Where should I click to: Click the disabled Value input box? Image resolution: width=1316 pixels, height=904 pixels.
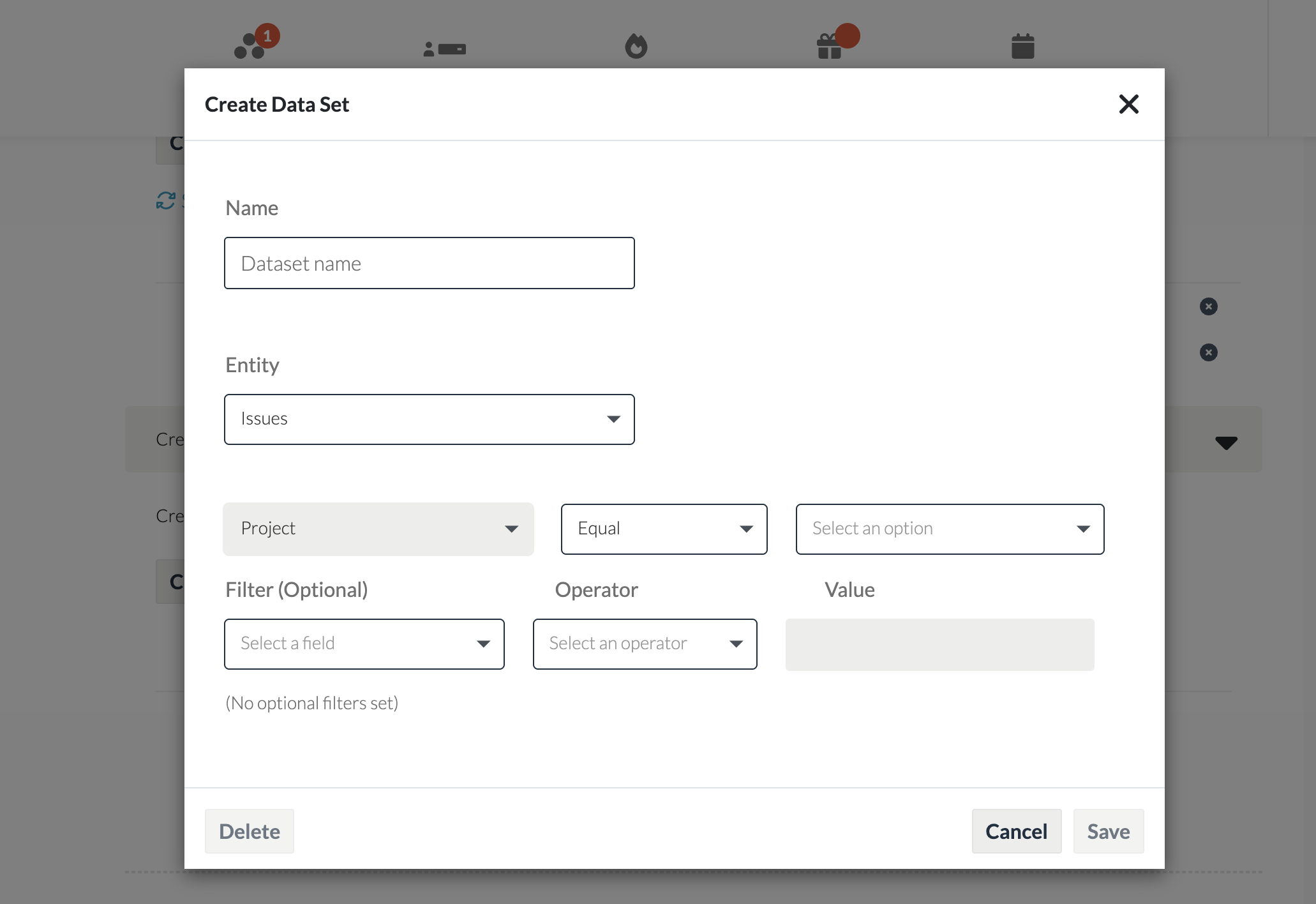click(x=939, y=644)
